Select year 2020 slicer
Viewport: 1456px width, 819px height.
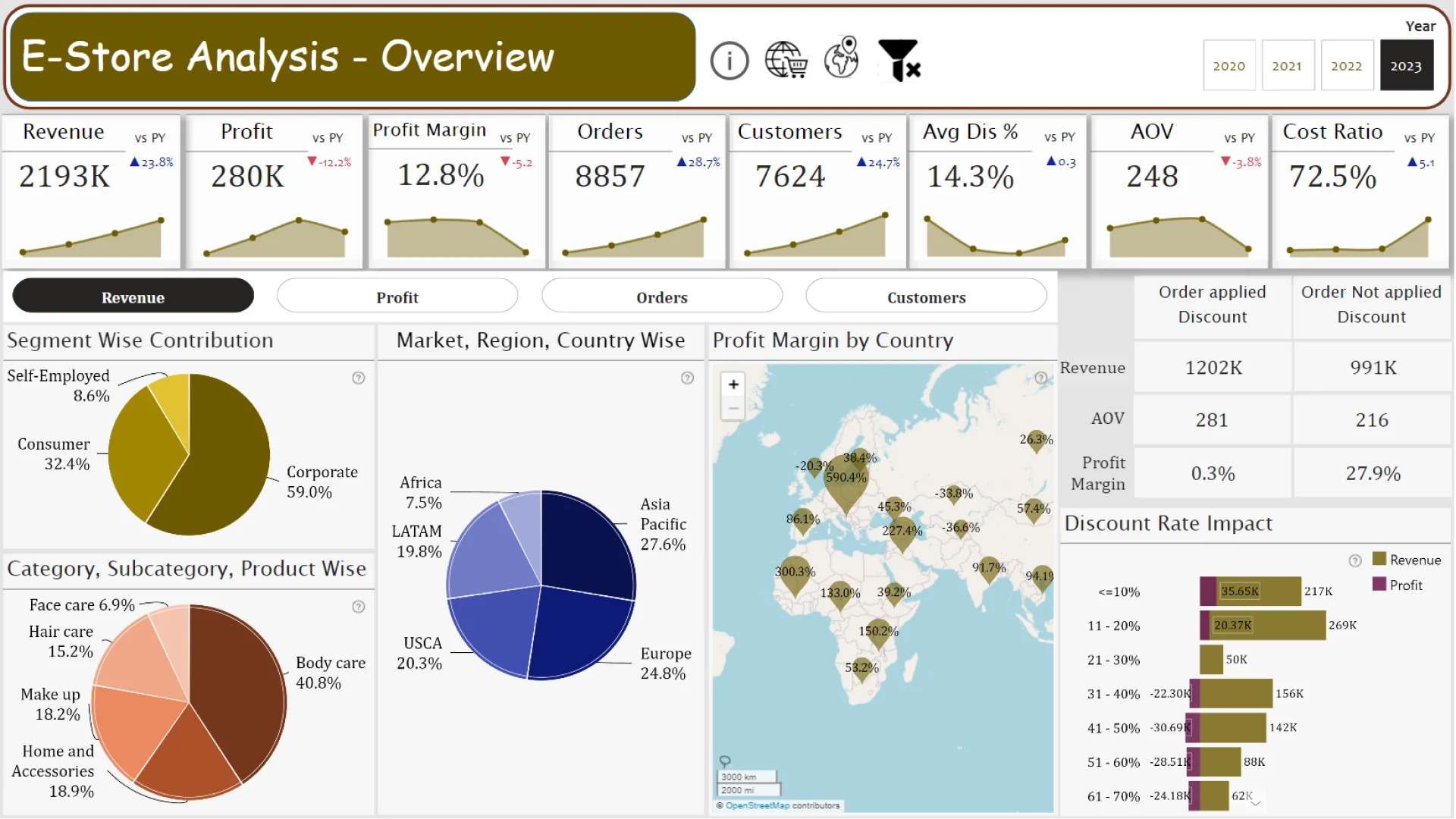tap(1228, 66)
